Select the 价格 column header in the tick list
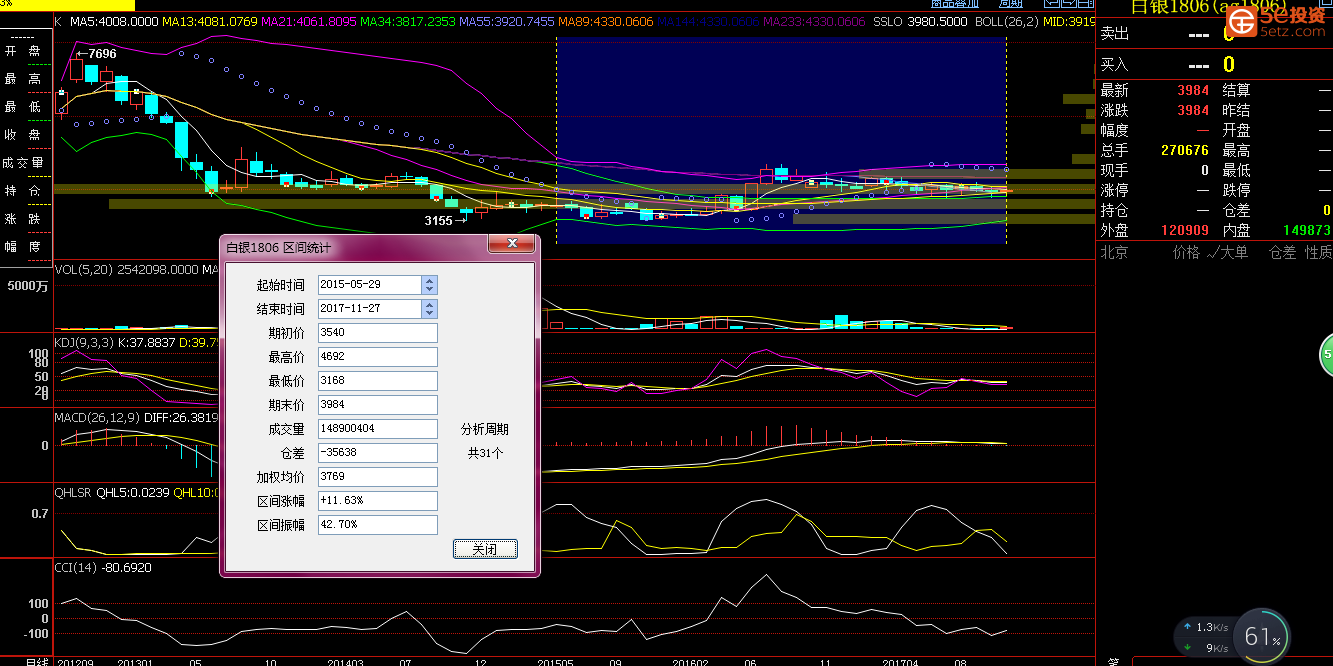Viewport: 1333px width, 666px height. tap(1186, 253)
